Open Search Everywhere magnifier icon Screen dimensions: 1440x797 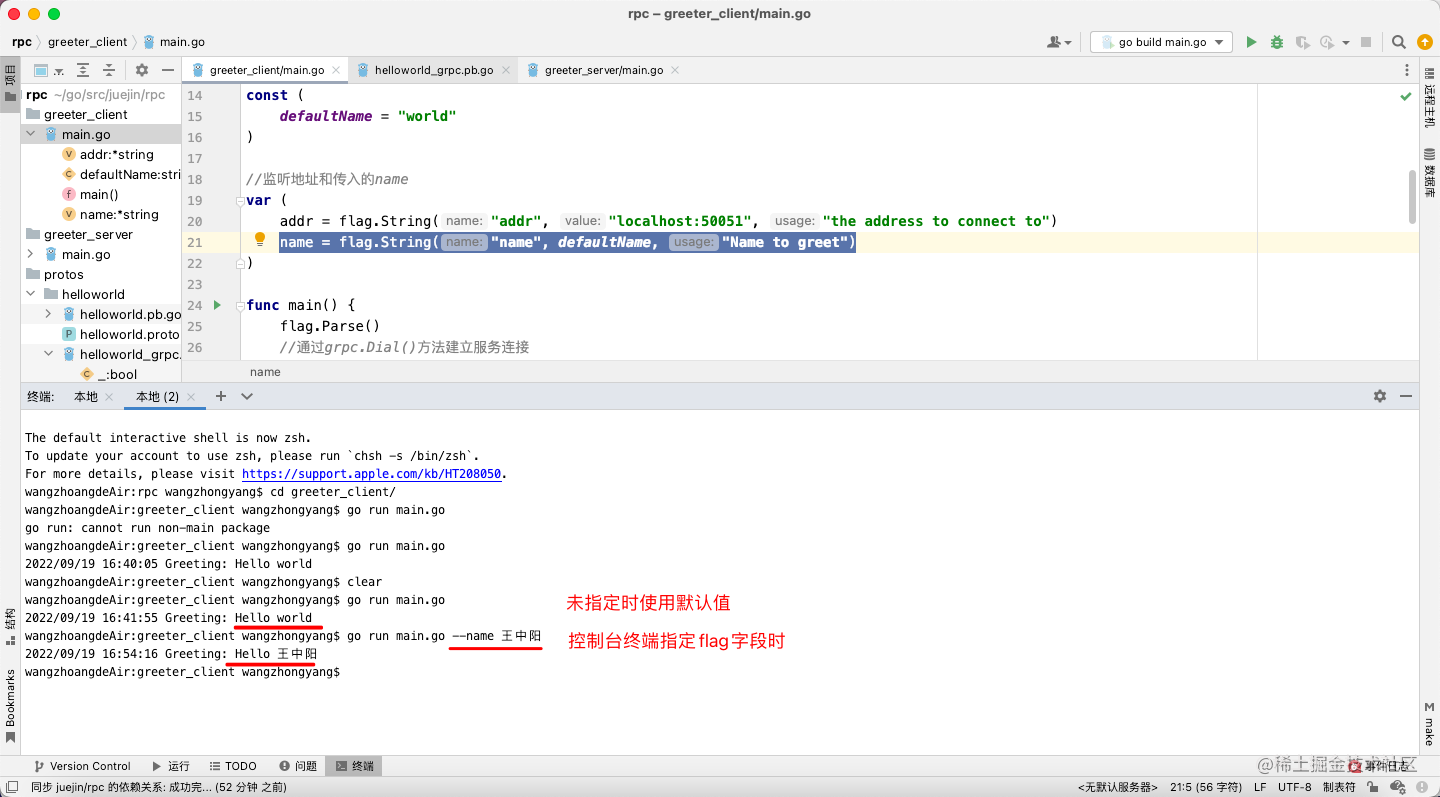point(1399,42)
